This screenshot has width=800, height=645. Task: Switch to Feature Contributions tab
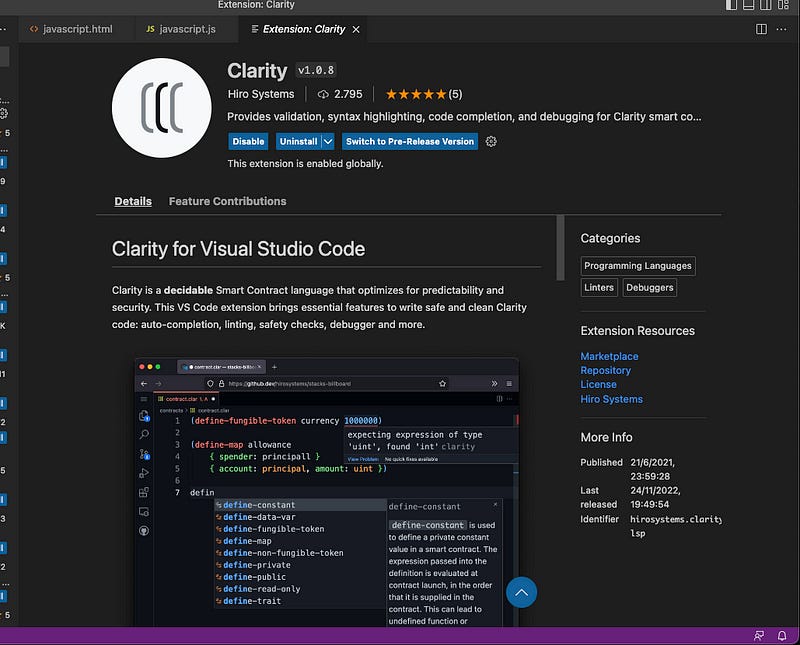[x=228, y=201]
